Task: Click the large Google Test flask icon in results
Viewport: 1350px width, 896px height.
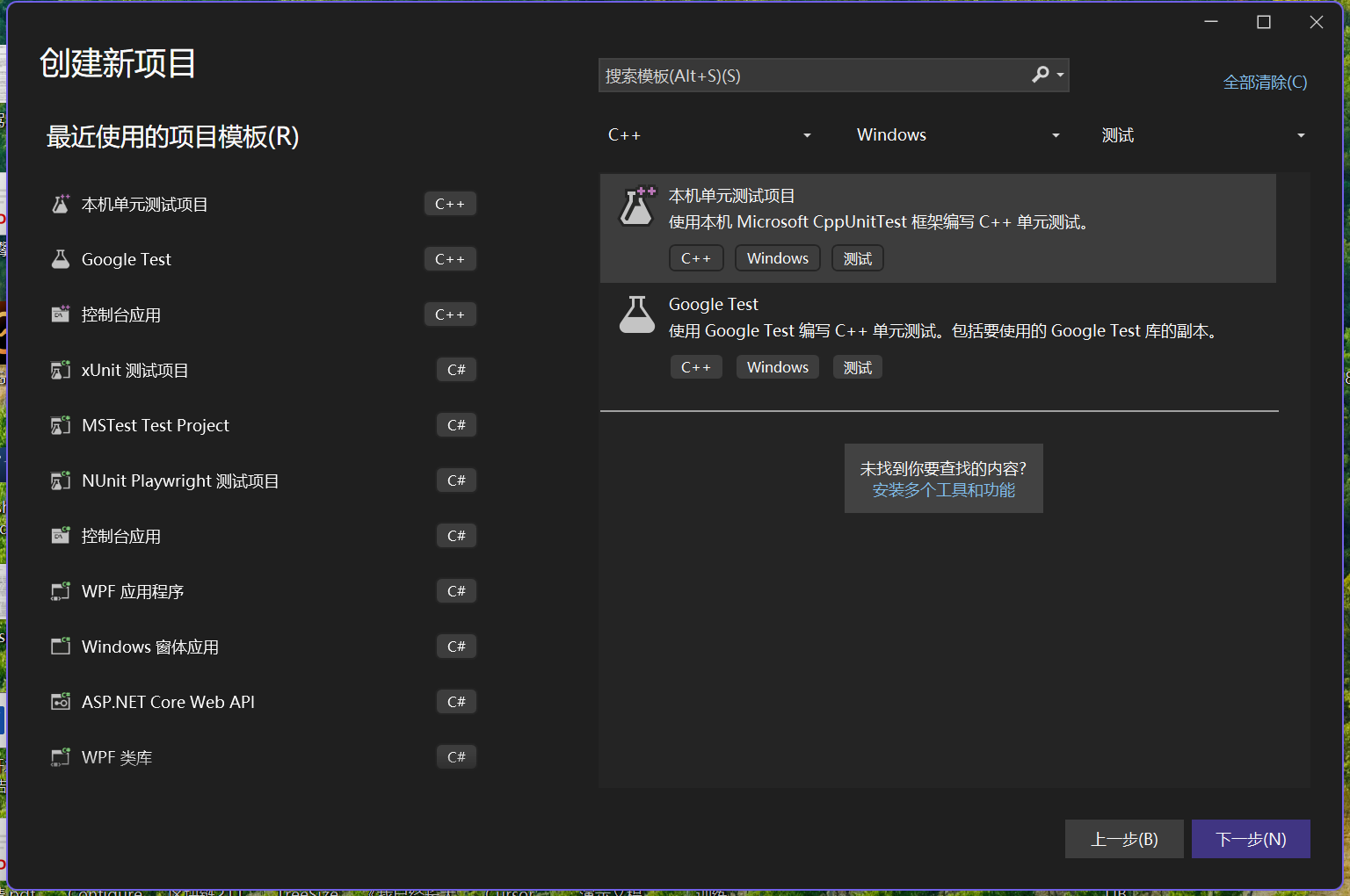Action: pos(637,314)
